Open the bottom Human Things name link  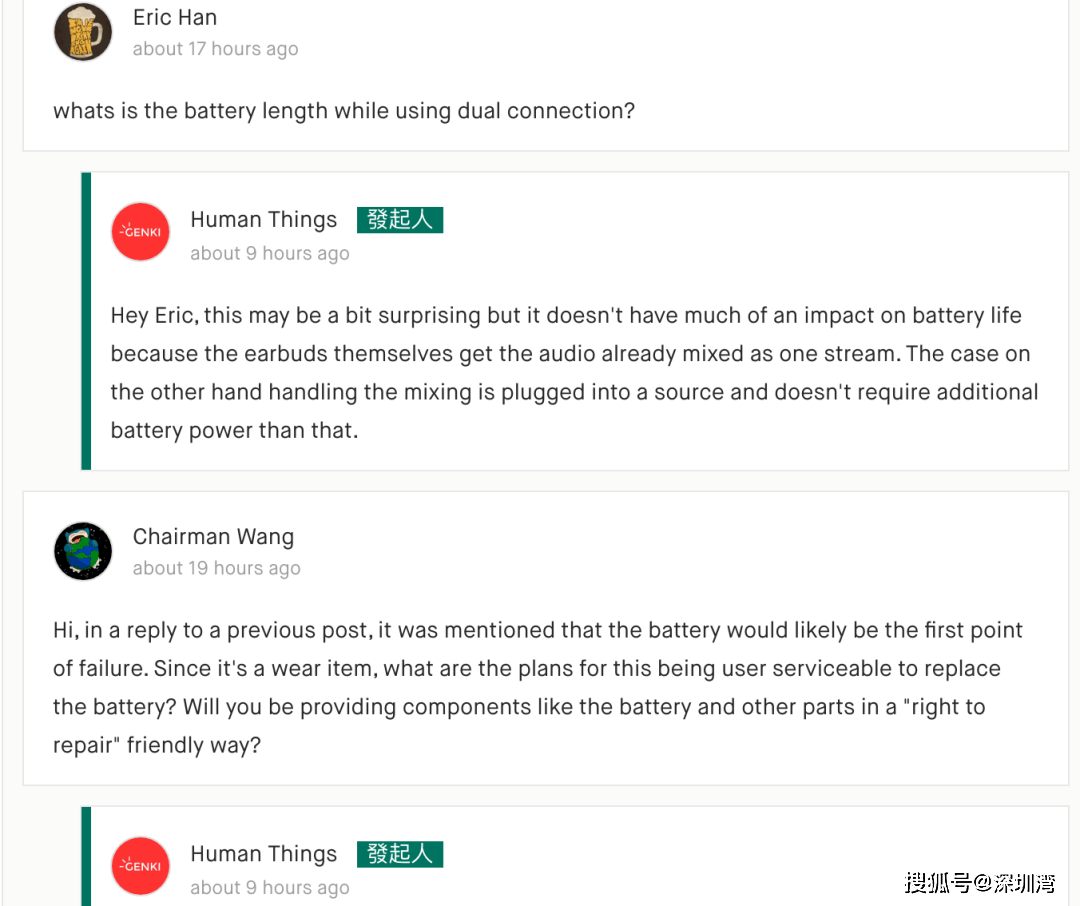(264, 854)
